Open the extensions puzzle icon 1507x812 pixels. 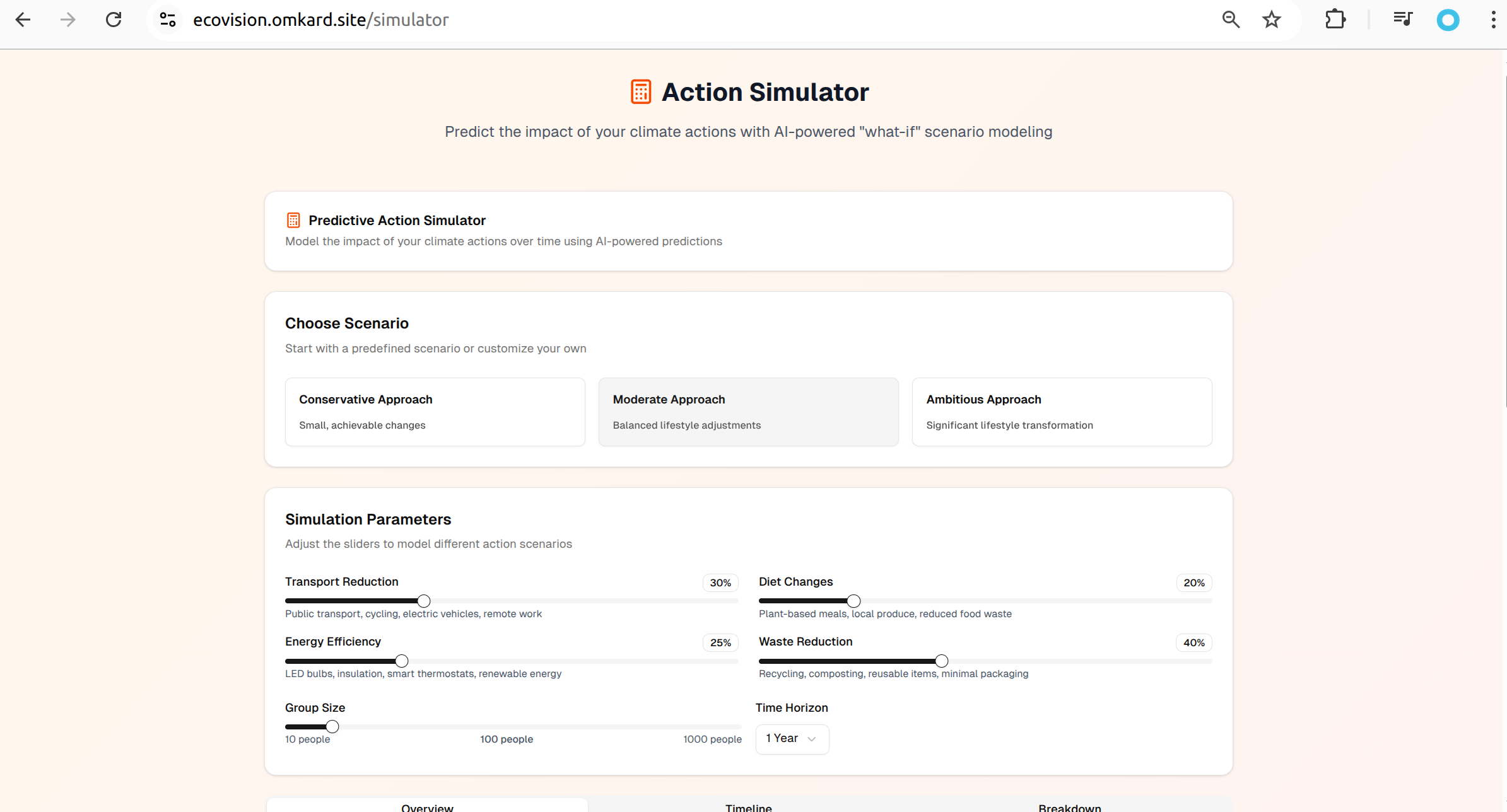[x=1335, y=20]
